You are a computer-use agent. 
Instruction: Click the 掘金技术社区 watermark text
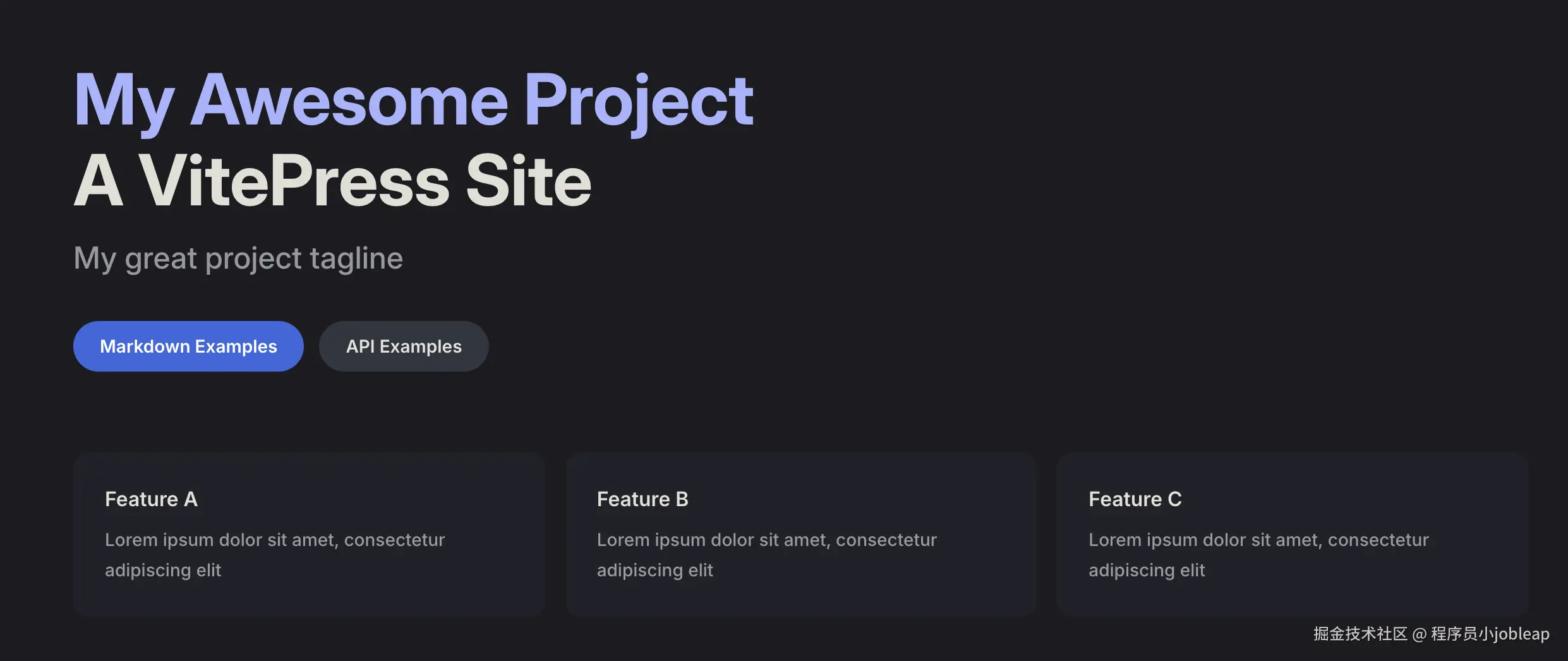tap(1360, 634)
